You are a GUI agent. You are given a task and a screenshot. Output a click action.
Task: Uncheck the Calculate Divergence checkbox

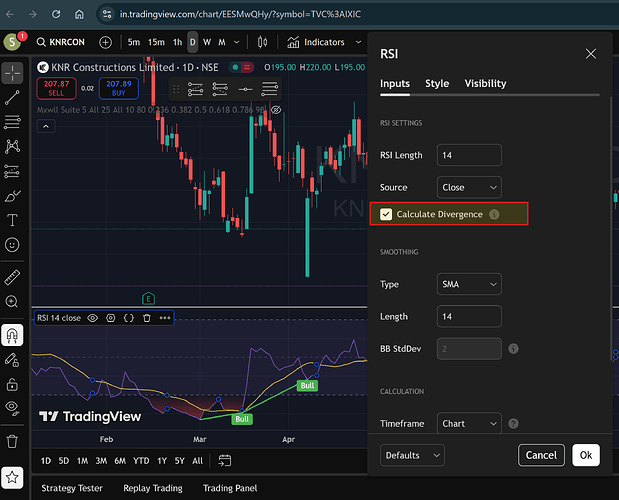point(386,214)
